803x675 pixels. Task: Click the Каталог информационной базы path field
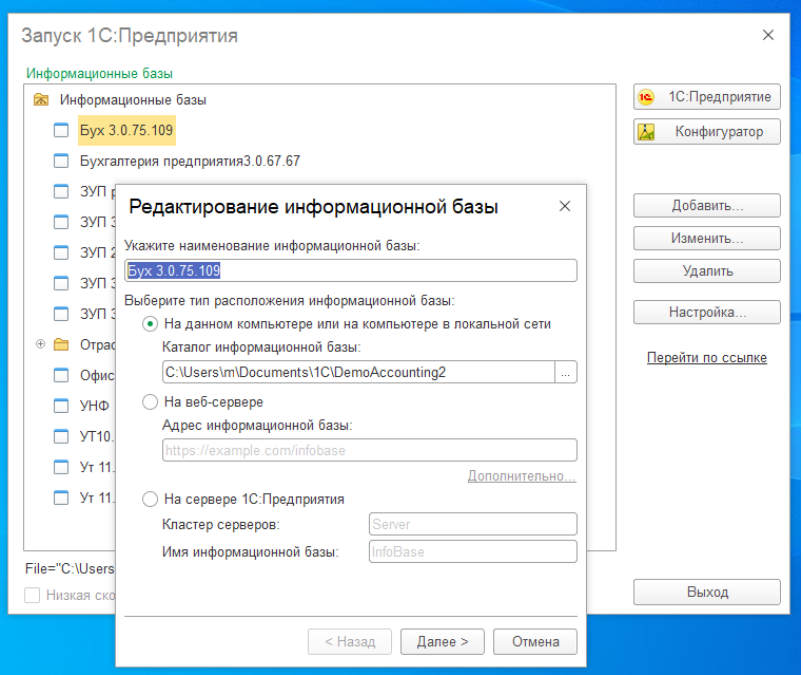tap(358, 372)
